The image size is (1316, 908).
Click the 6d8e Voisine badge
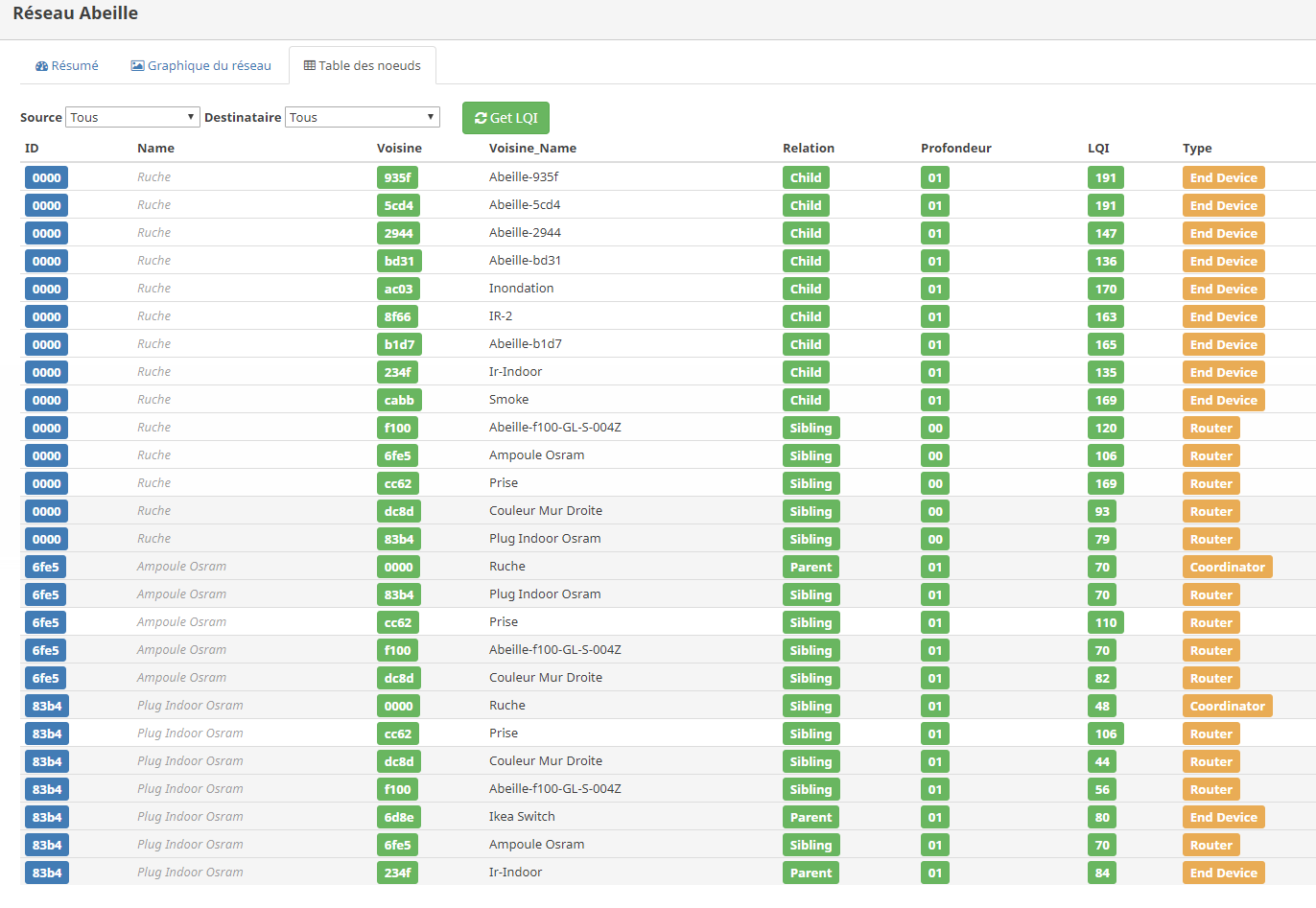[399, 817]
